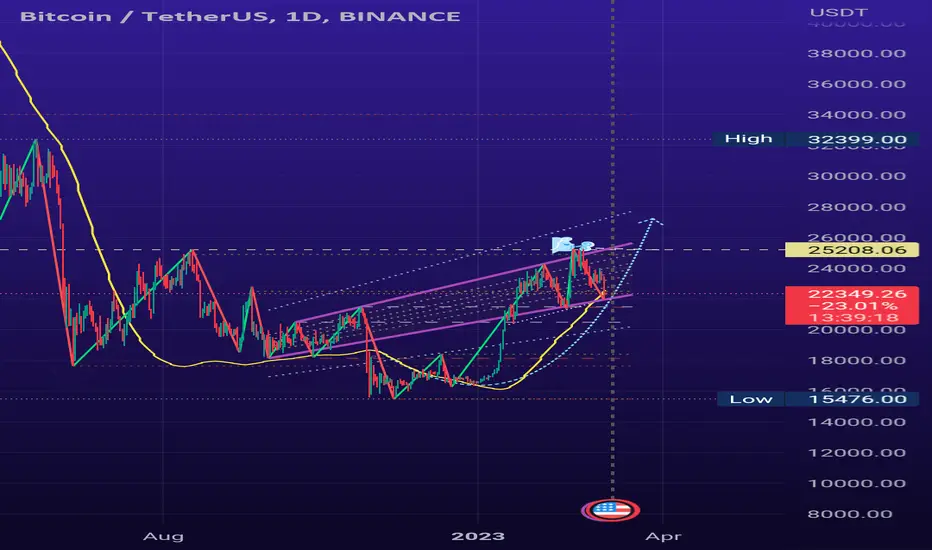Click the 2023 label on time axis
The width and height of the screenshot is (932, 550).
coord(478,536)
